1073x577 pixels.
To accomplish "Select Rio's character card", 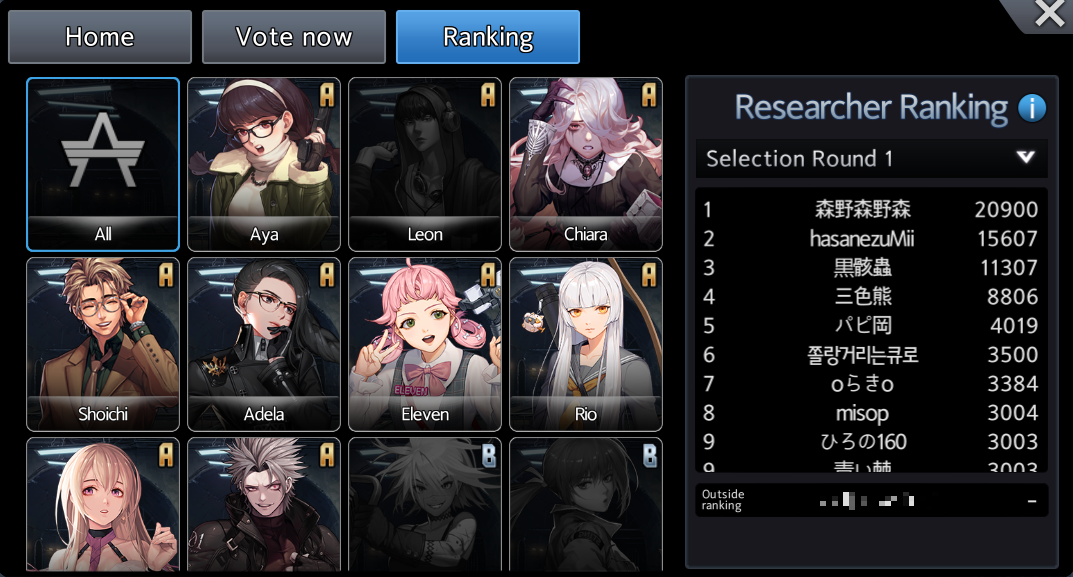I will click(x=586, y=344).
